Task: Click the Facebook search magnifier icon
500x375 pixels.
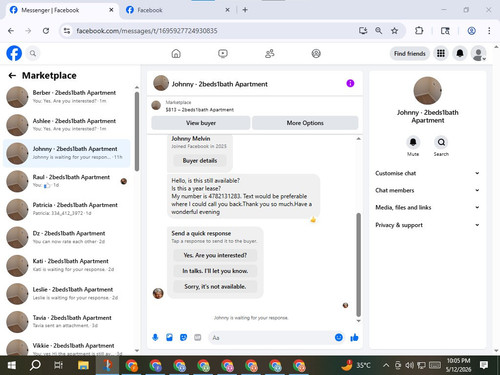Action: click(x=33, y=53)
